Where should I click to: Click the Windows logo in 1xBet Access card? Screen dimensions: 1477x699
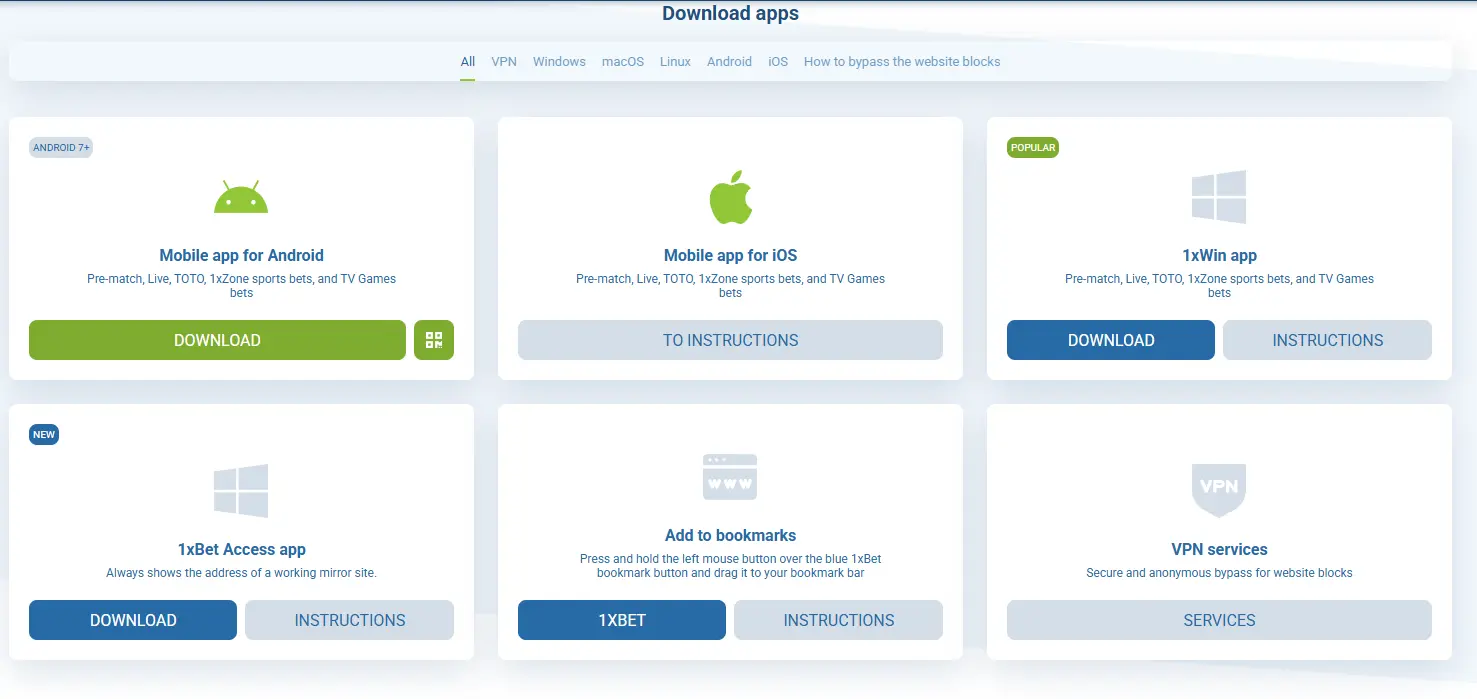coord(241,491)
